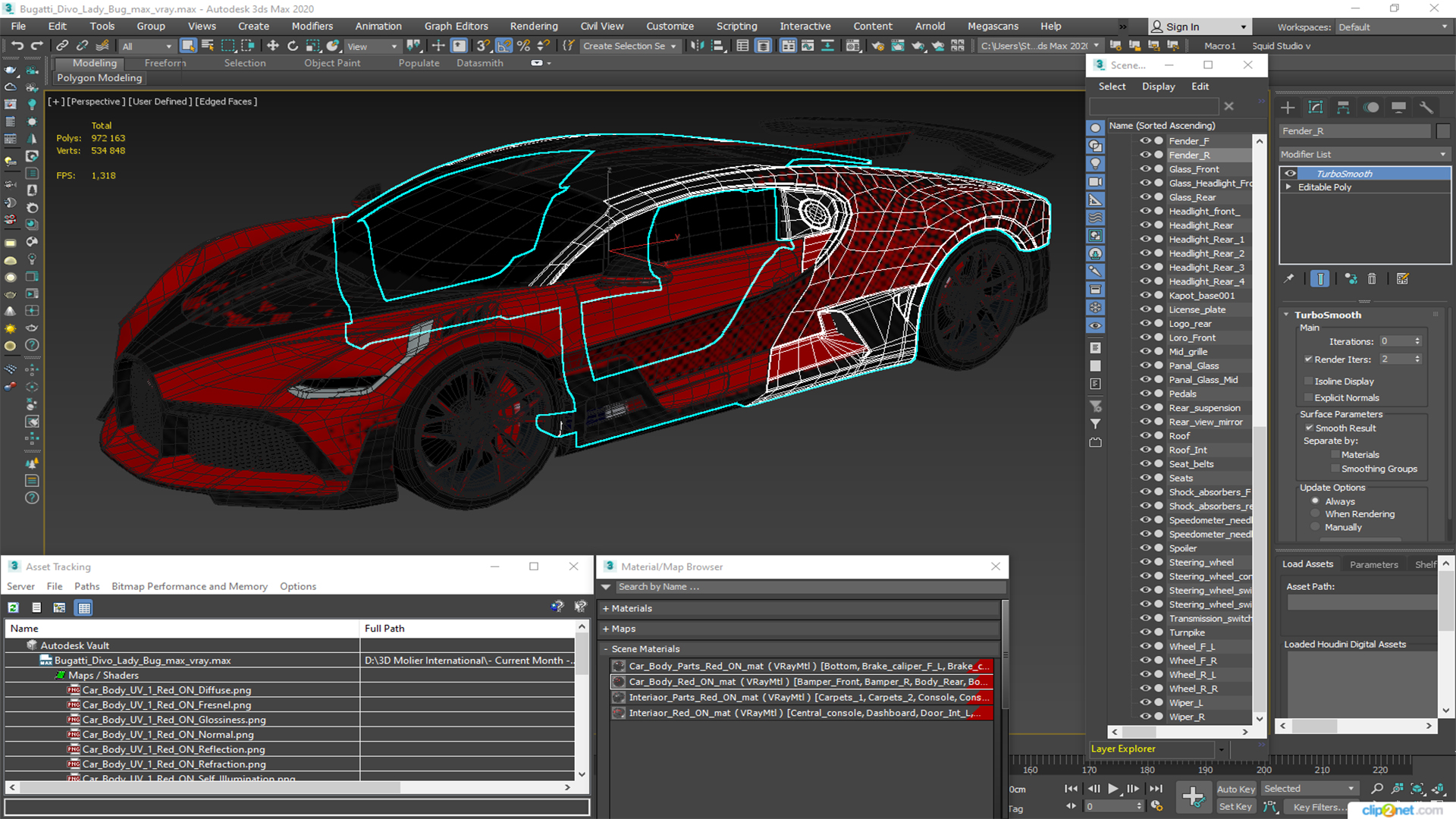Viewport: 1456px width, 819px height.
Task: Open the Display panel icon
Action: pyautogui.click(x=1398, y=107)
